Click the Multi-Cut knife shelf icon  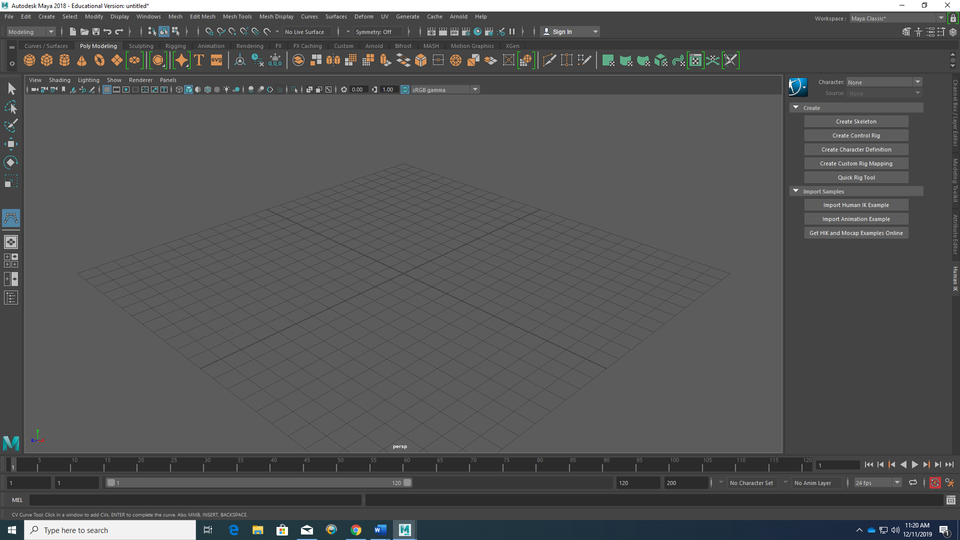tap(549, 60)
